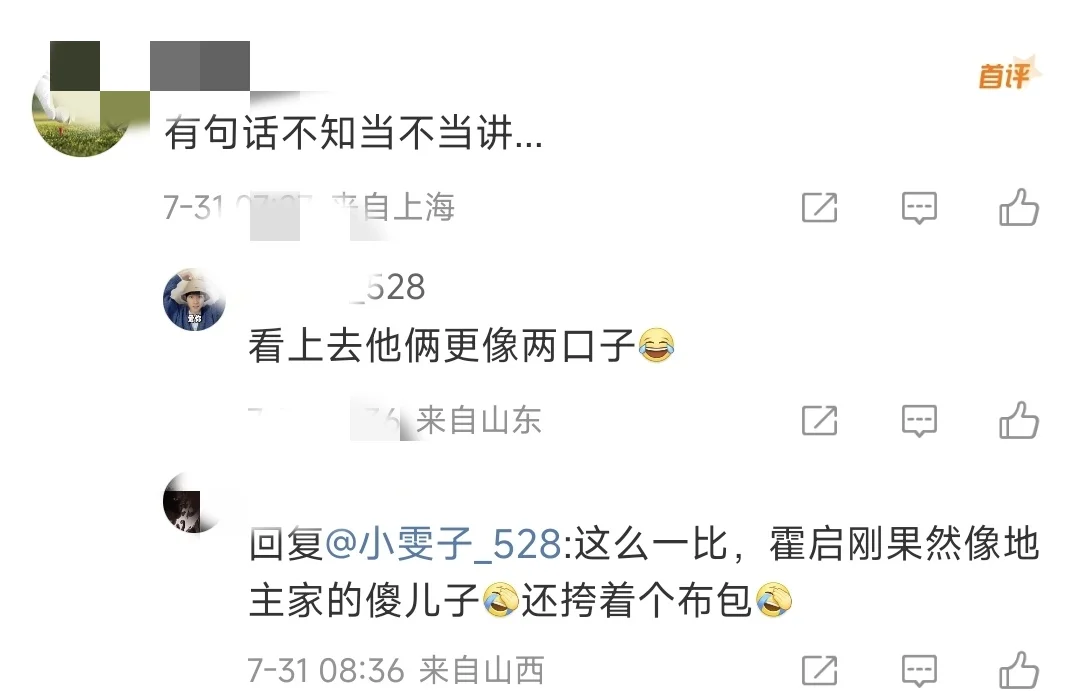Repost the comment posted from Shanxi
The height and width of the screenshot is (691, 1080).
819,670
